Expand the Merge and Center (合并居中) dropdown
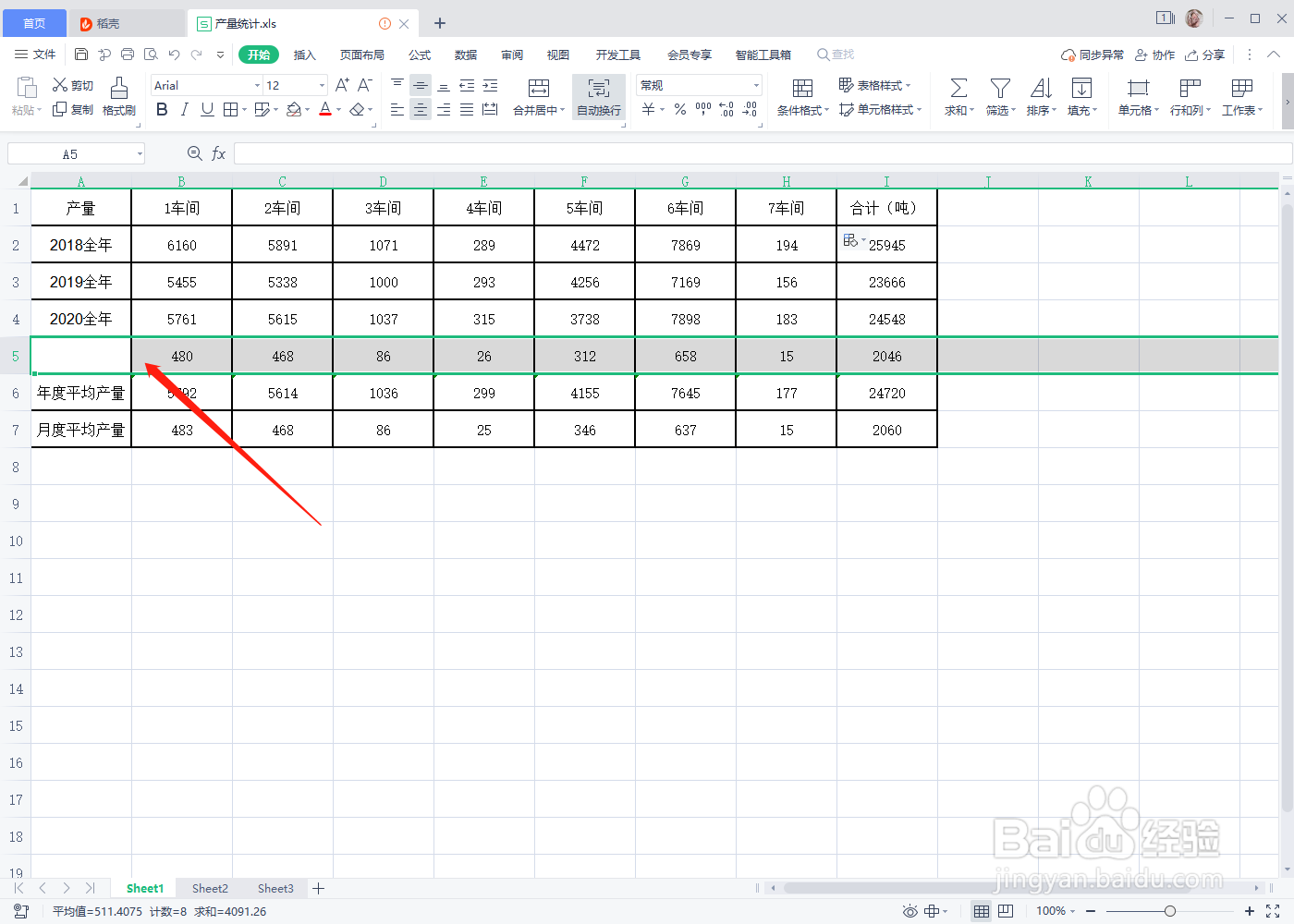1294x924 pixels. (562, 110)
